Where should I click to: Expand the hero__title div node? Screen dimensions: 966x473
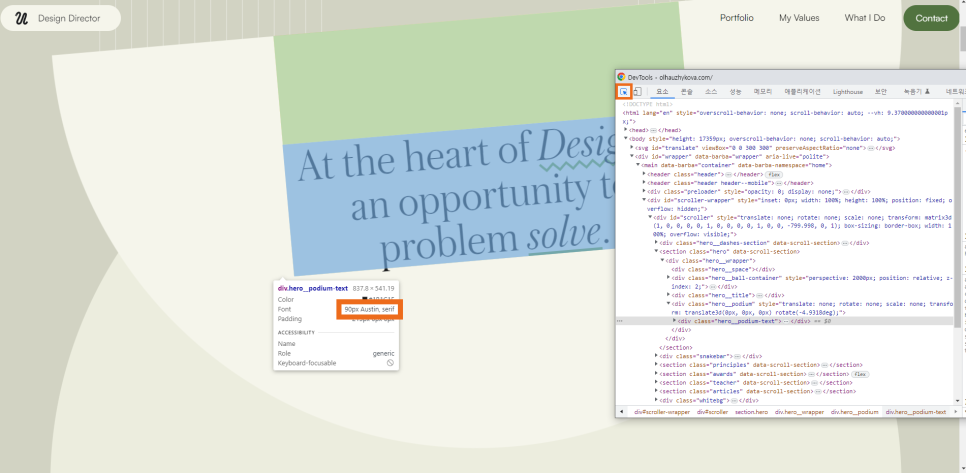tap(669, 295)
